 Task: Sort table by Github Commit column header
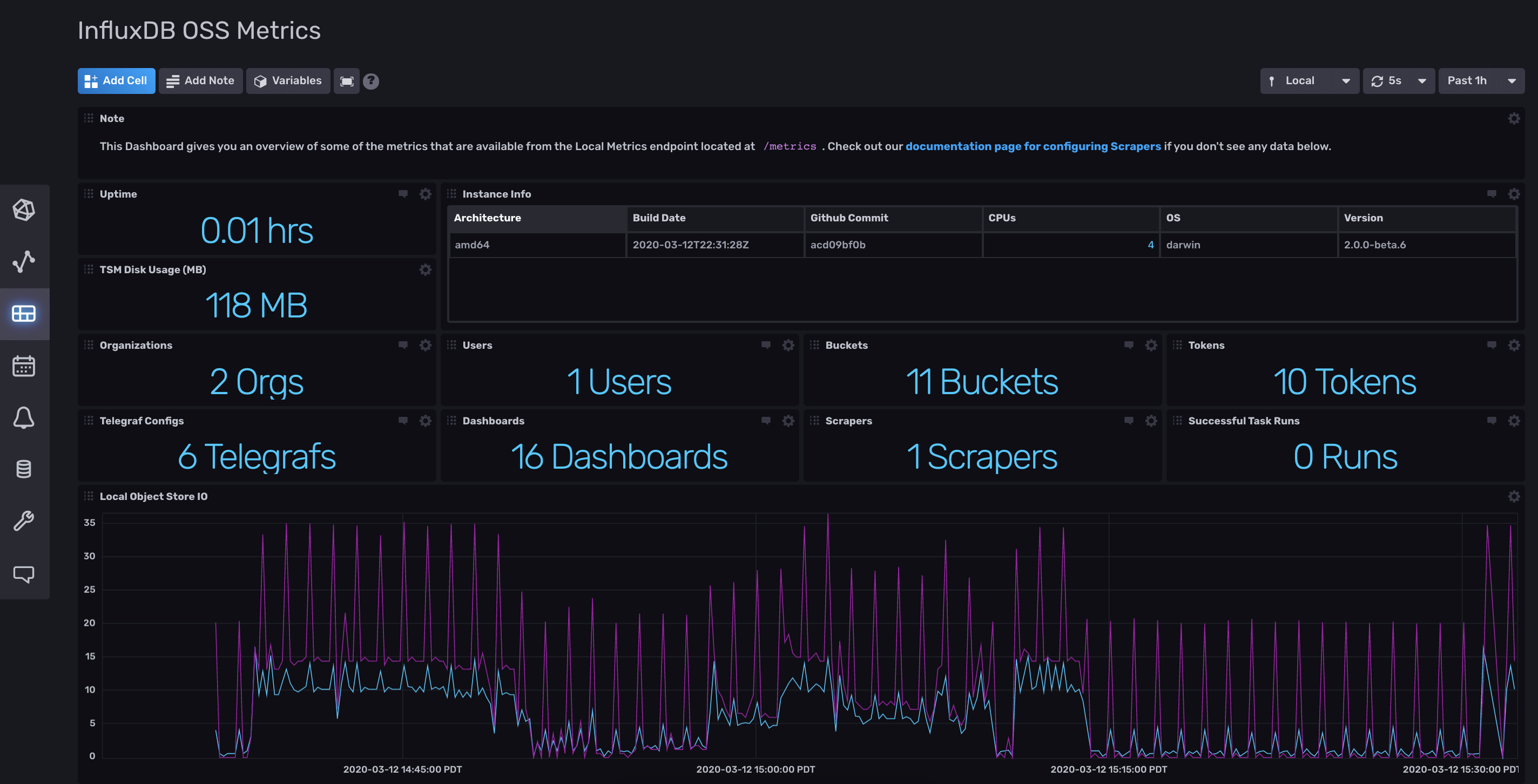click(x=893, y=218)
